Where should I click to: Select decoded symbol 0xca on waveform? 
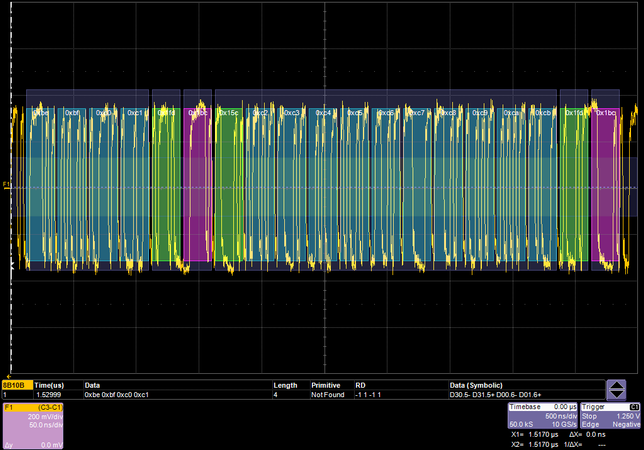tap(511, 184)
